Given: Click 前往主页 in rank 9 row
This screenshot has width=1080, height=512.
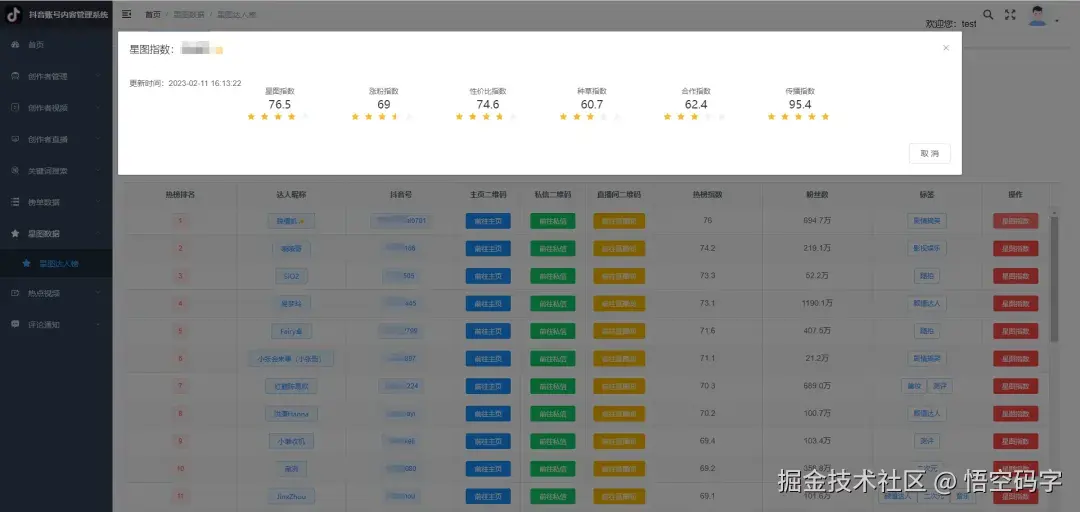Looking at the screenshot, I should click(488, 441).
